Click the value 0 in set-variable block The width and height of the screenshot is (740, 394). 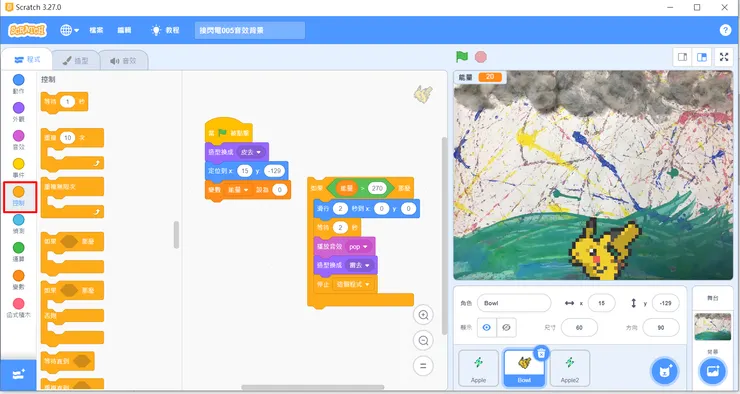coord(279,190)
